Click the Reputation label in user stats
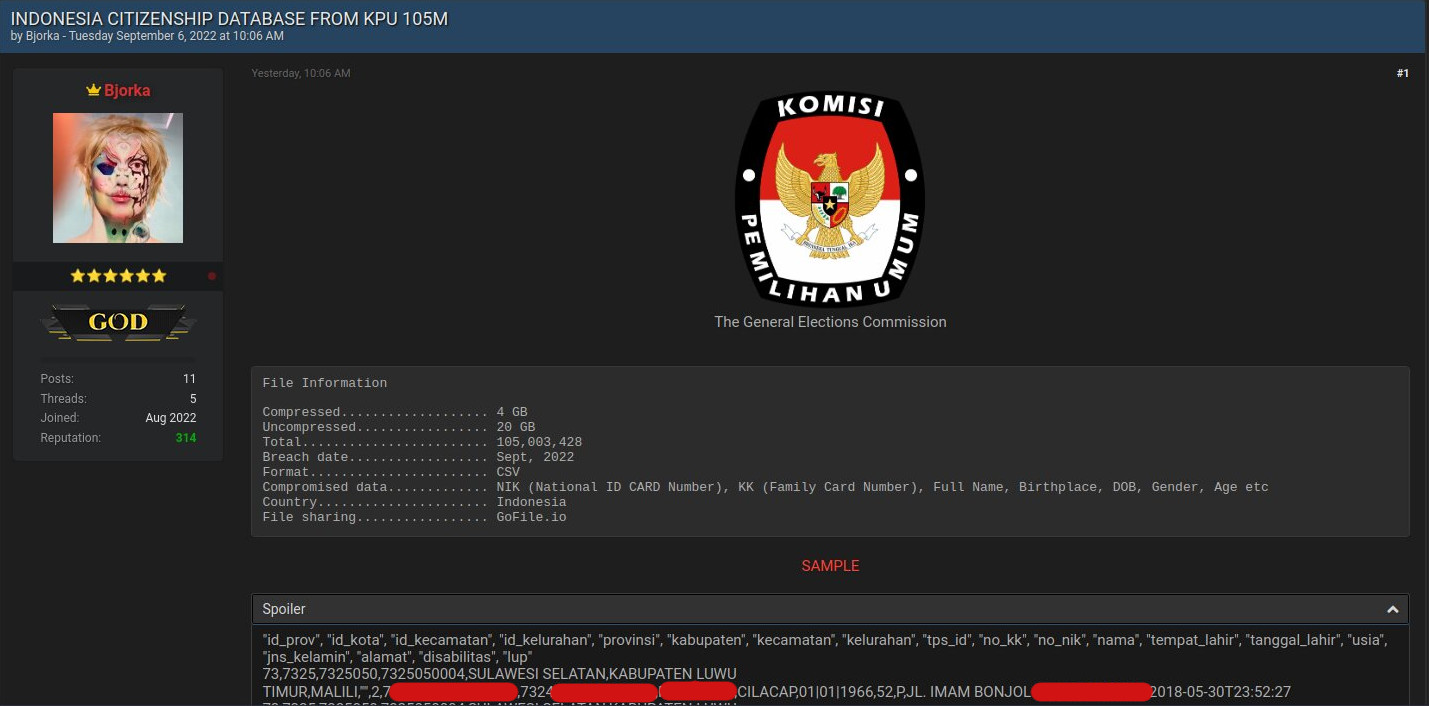 click(71, 438)
